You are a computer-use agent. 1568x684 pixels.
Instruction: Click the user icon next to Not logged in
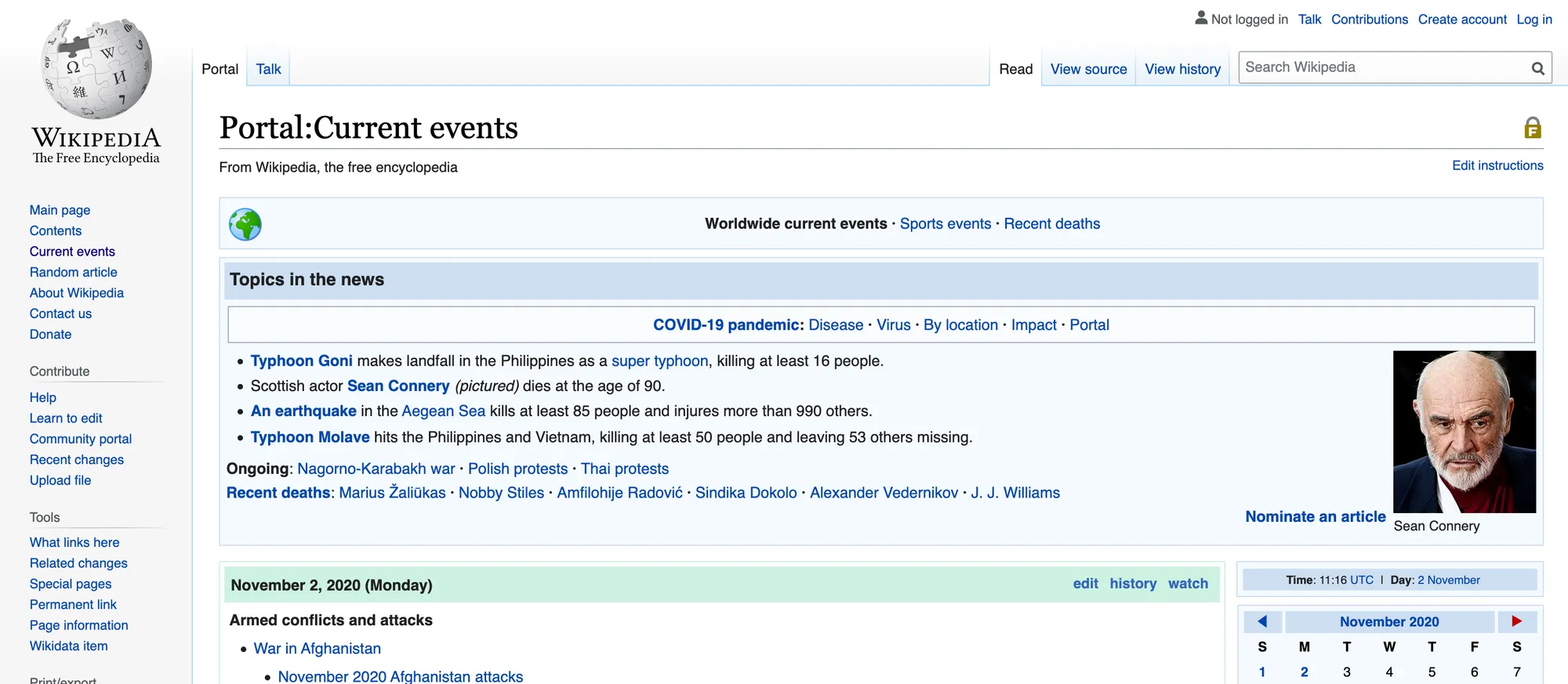[1200, 17]
